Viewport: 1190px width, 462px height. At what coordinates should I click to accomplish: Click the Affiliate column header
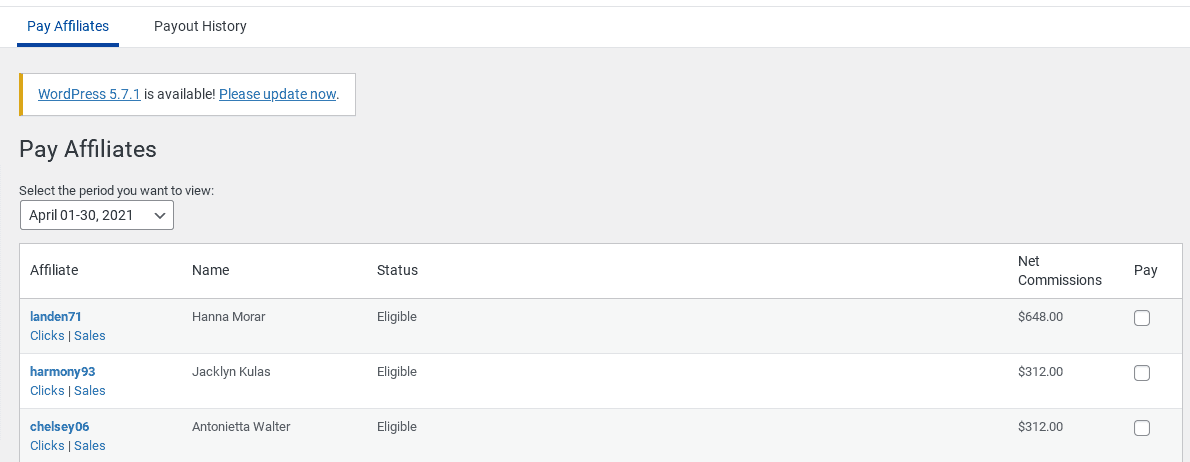[54, 270]
